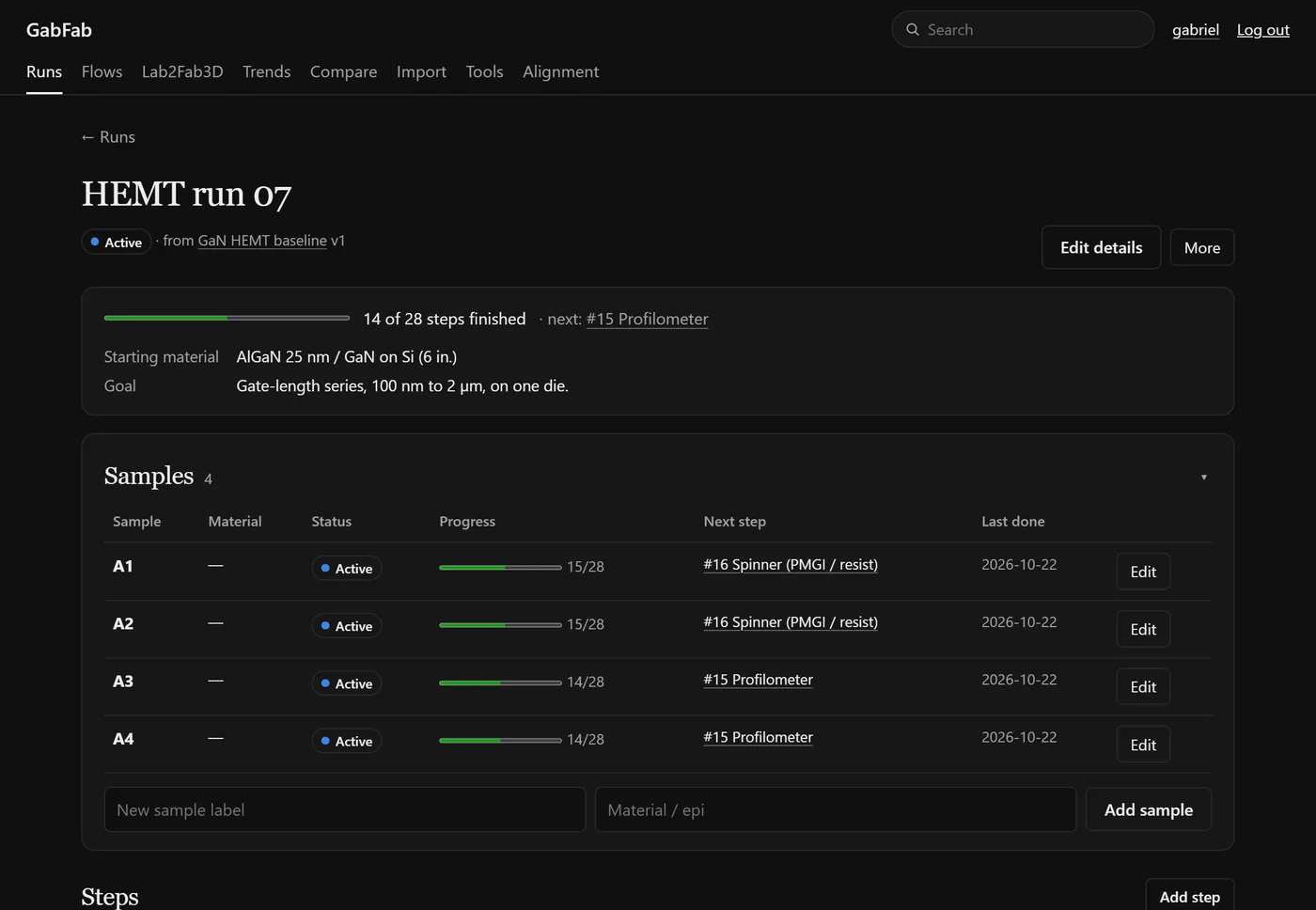Click A2's Active status badge
The width and height of the screenshot is (1316, 910).
coord(346,626)
